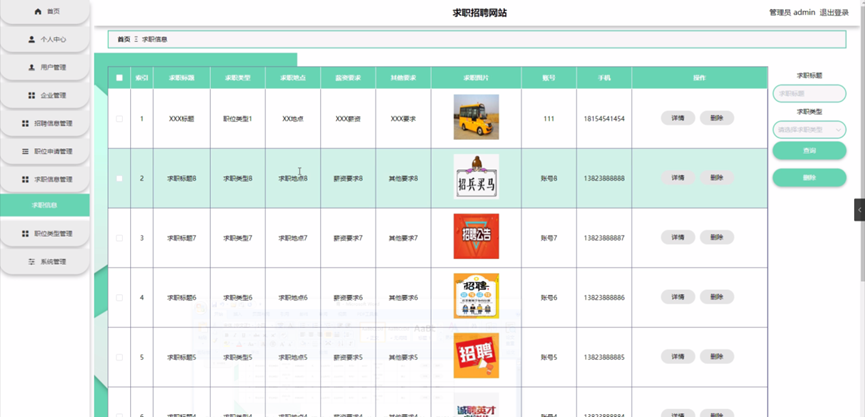Expand 招聘信息管理 menu
865x417 pixels.
45,124
